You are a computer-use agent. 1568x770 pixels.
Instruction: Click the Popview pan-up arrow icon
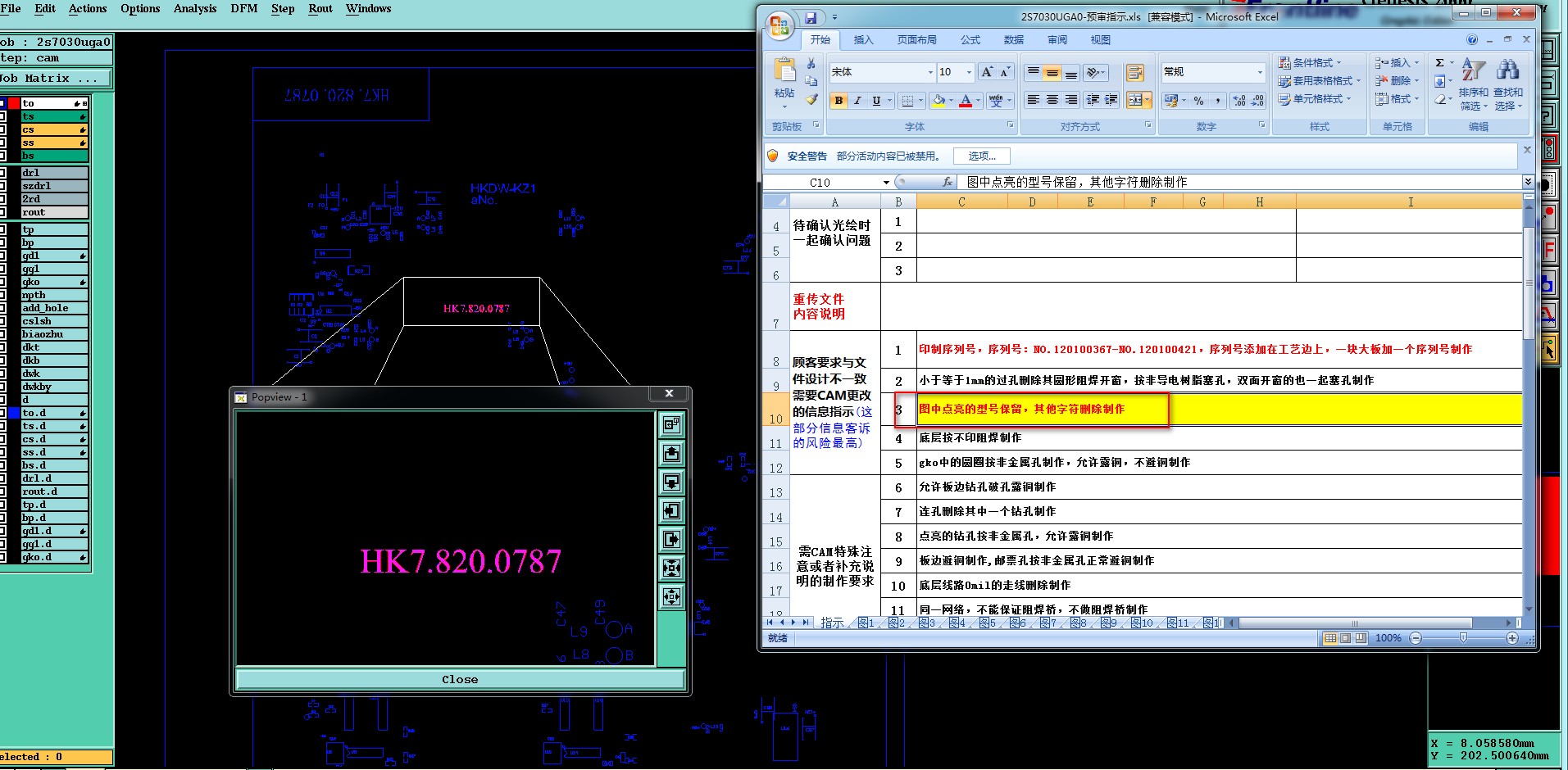tap(671, 453)
